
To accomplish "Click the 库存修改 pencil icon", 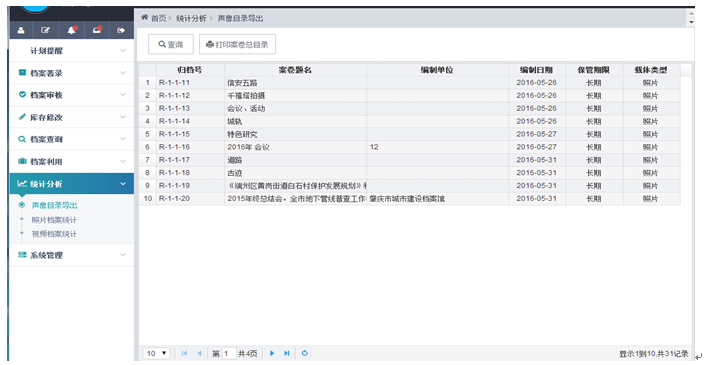I will coord(22,117).
